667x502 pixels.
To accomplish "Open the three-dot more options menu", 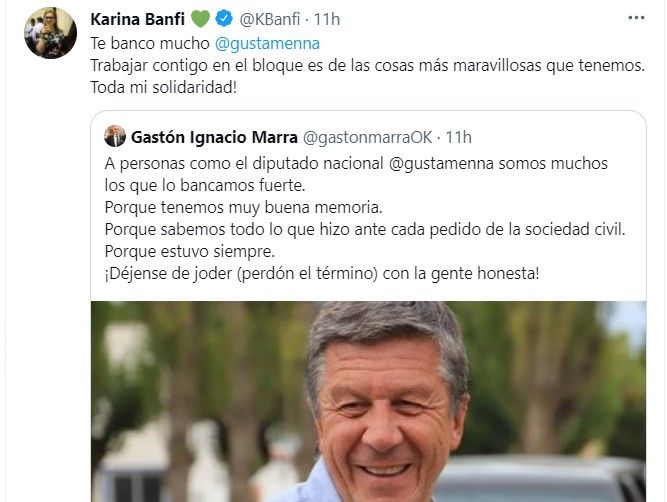I will coord(636,18).
